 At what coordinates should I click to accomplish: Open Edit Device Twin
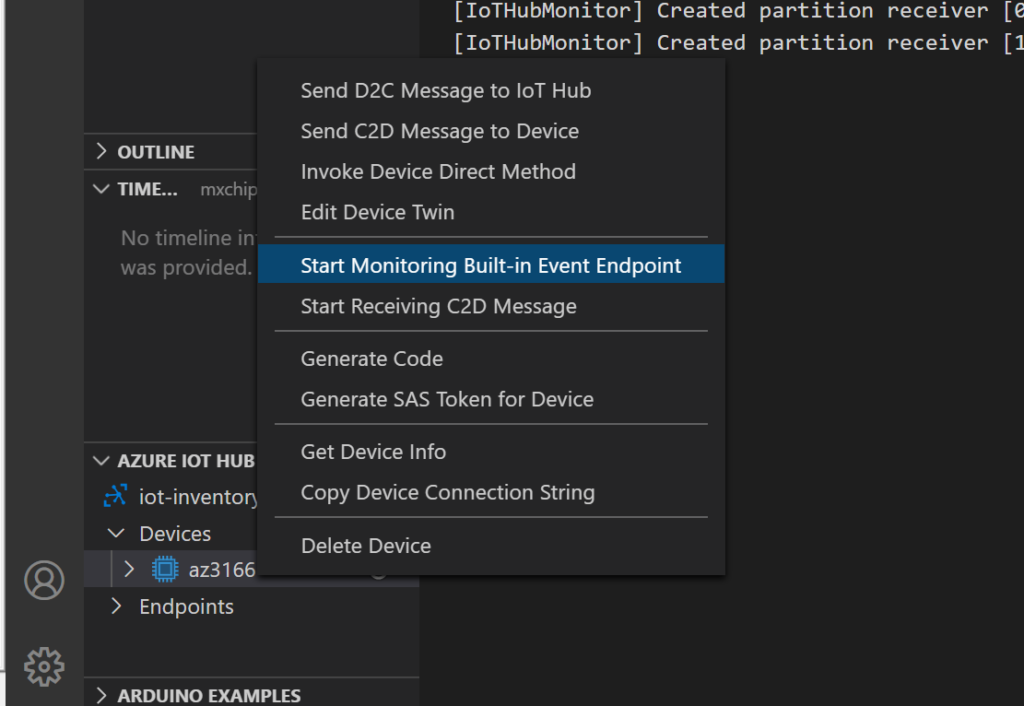[378, 212]
